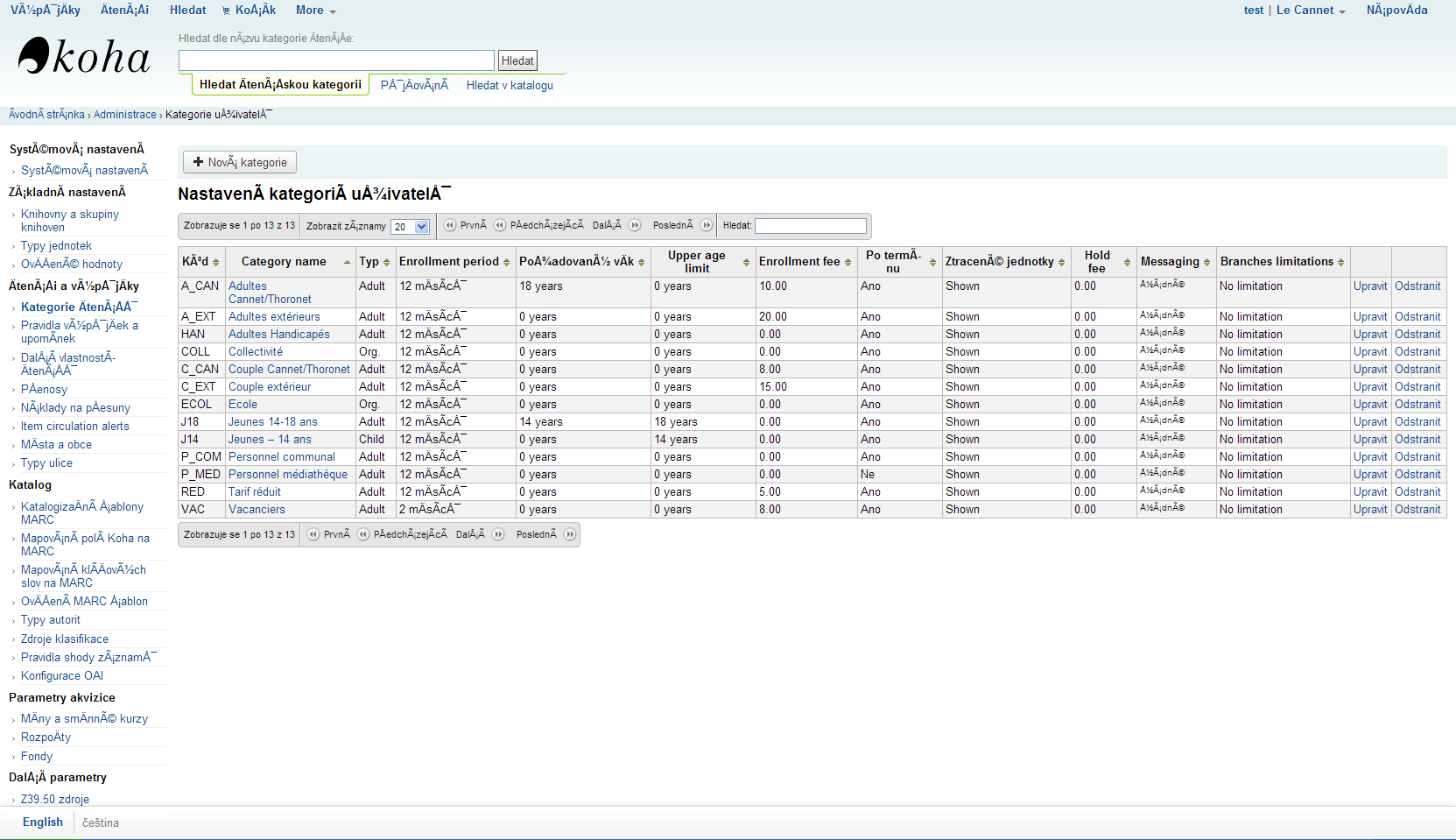This screenshot has height=840, width=1456.
Task: Switch to čeština language tab
Action: 101,823
